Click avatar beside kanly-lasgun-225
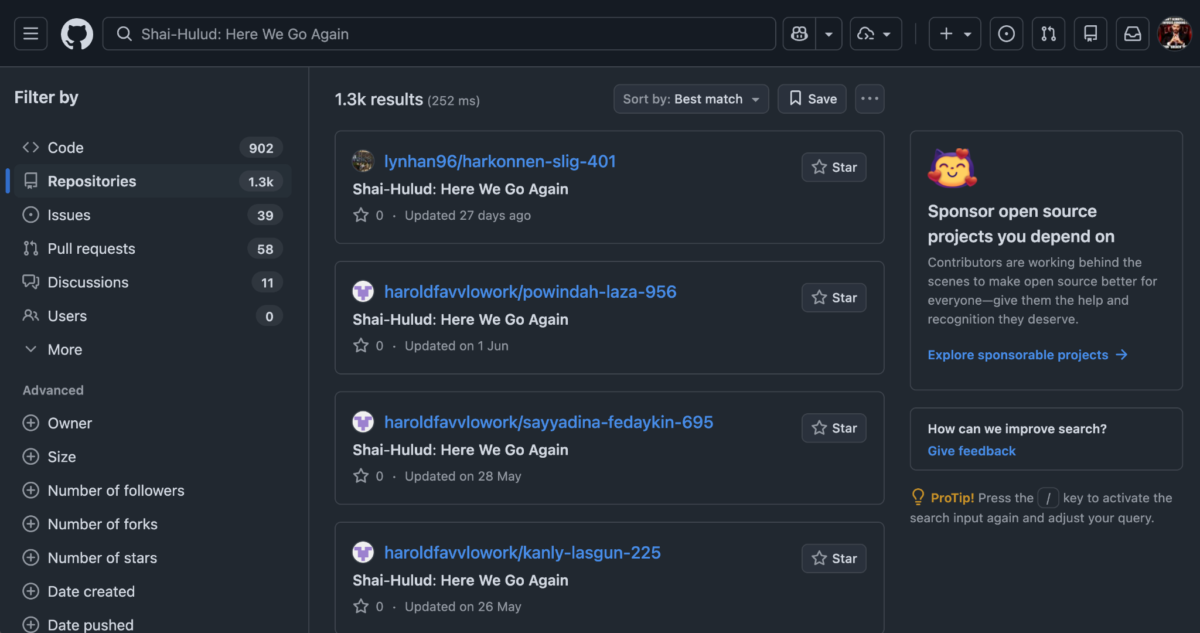This screenshot has width=1200, height=633. pos(363,553)
